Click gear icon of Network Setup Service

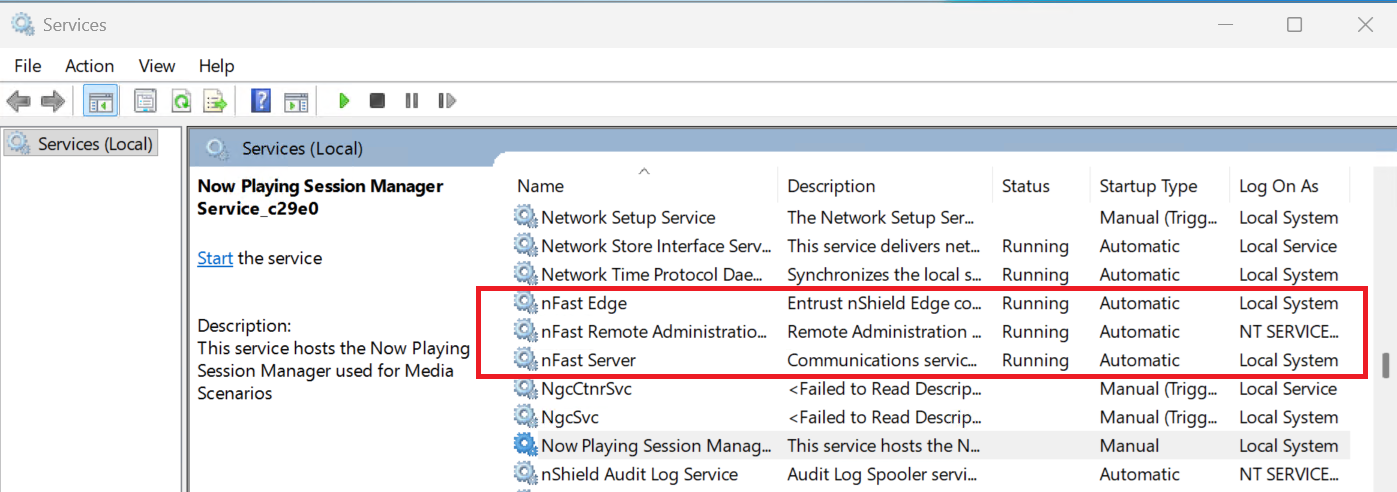(525, 217)
